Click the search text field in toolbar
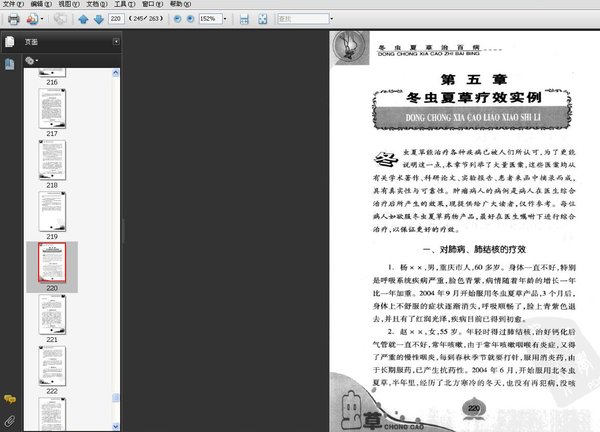 pos(303,18)
